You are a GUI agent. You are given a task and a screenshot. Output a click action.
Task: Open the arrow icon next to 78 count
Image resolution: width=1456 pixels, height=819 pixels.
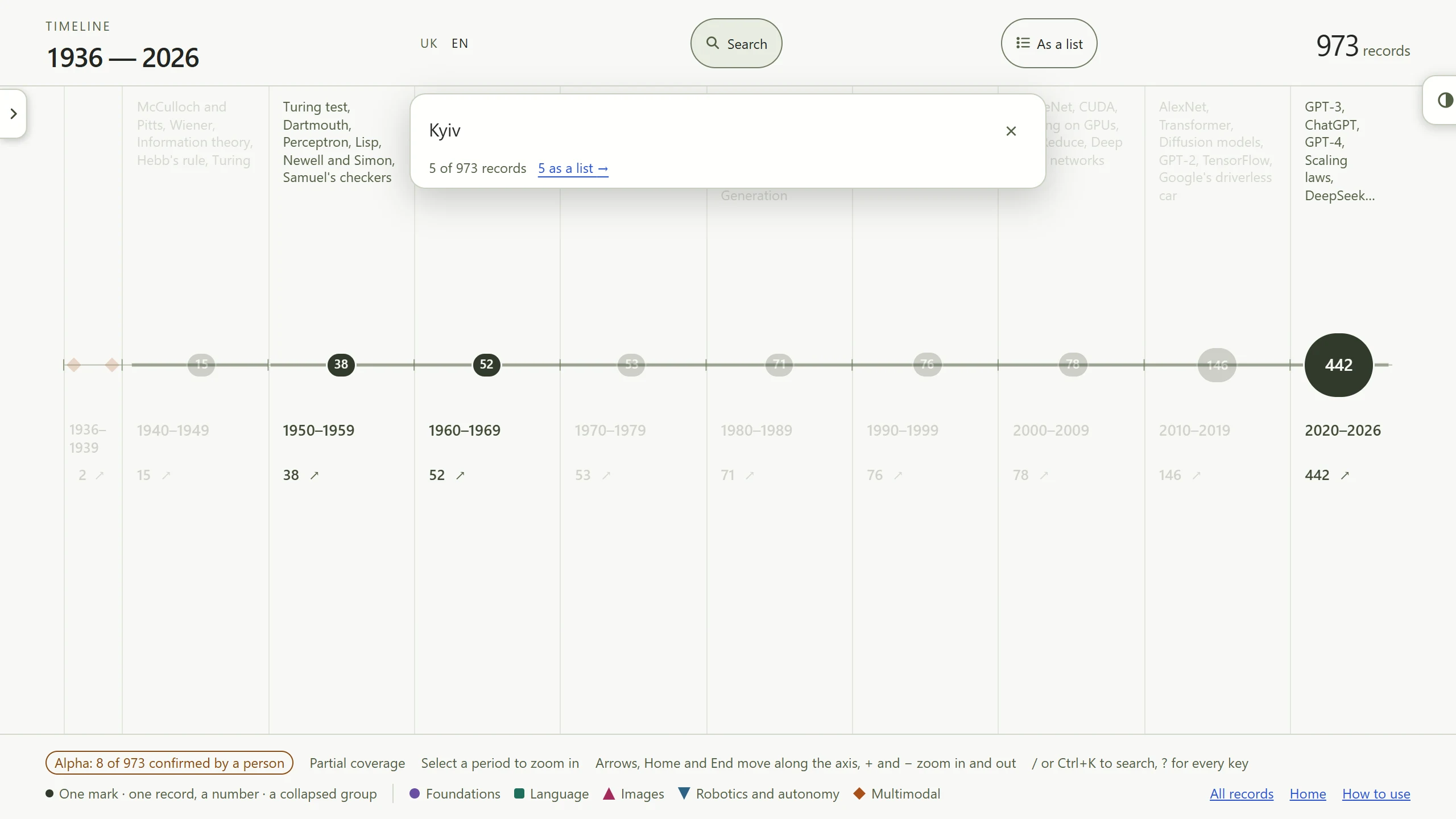click(1044, 475)
